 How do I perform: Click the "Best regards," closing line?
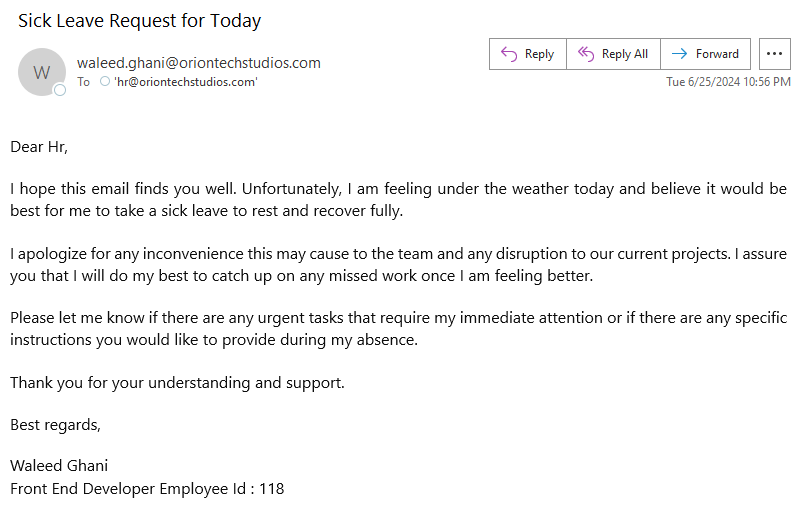tap(56, 424)
